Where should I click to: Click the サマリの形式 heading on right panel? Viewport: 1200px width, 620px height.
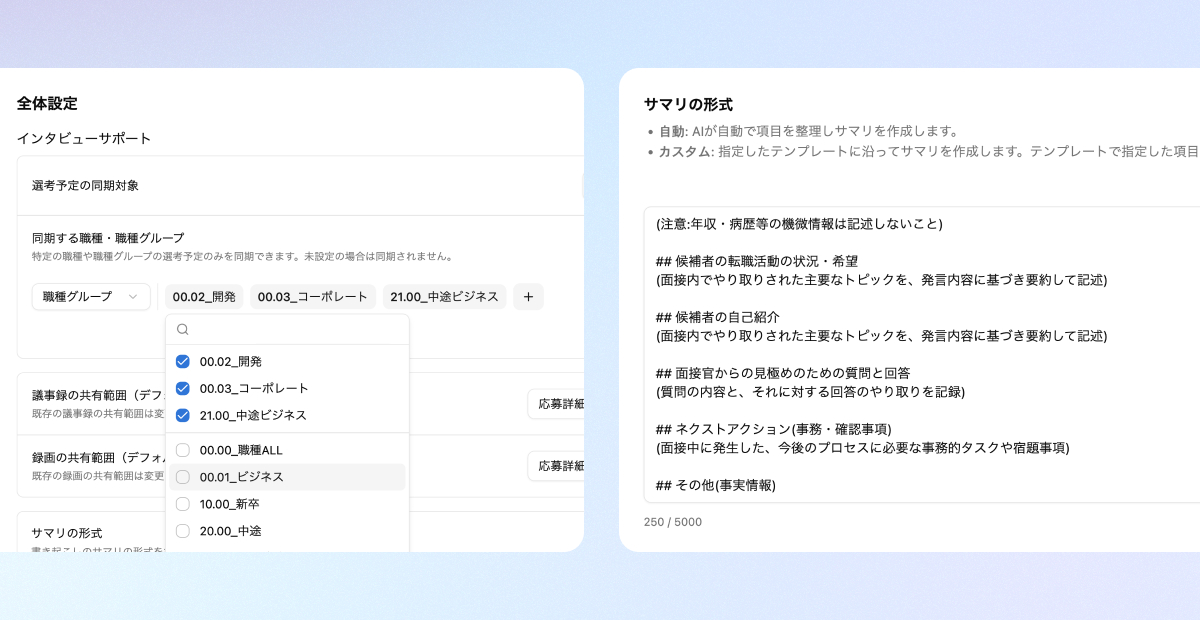[688, 104]
